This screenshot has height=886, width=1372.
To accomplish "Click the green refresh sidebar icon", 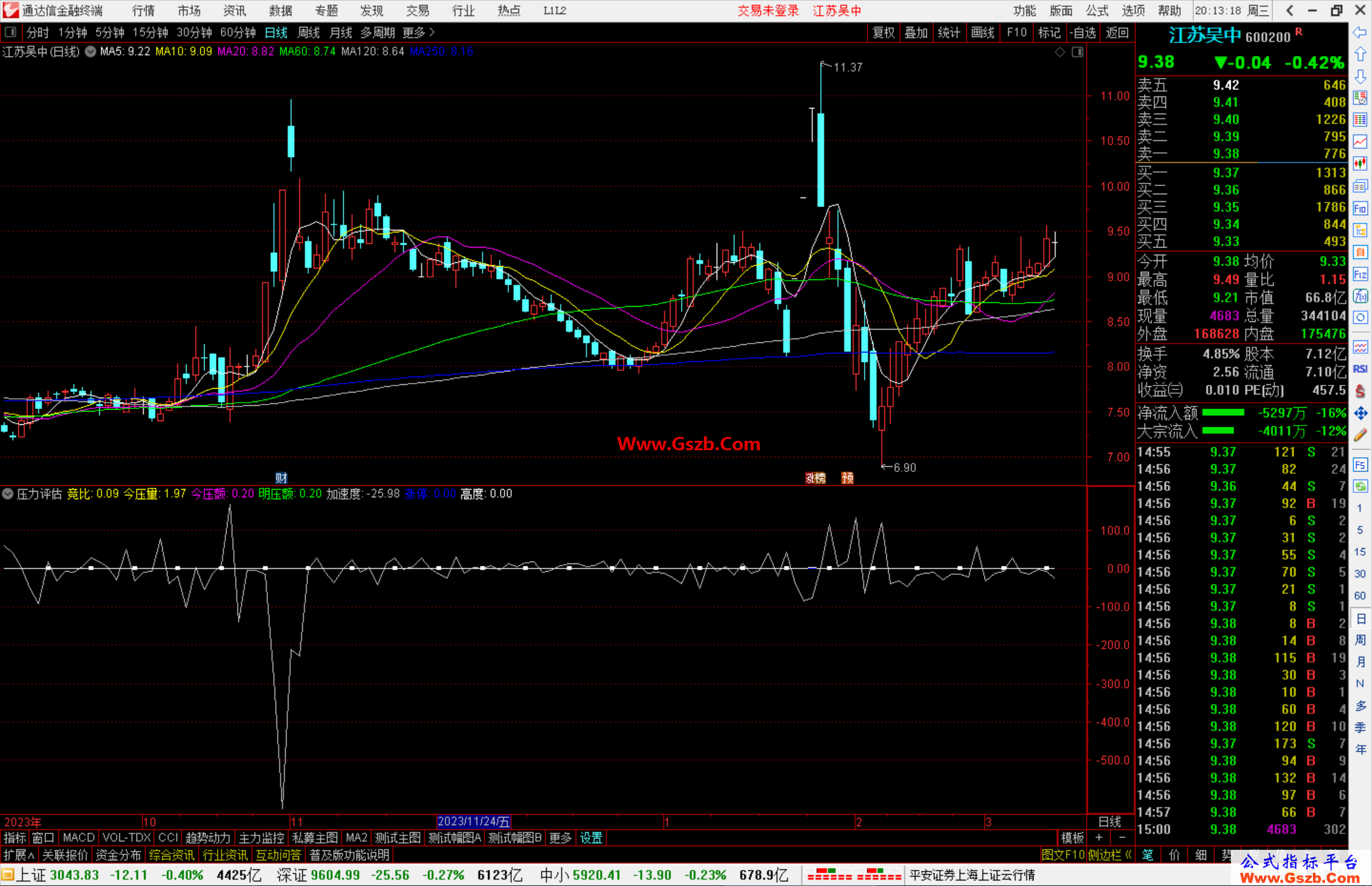I will pos(1360,487).
